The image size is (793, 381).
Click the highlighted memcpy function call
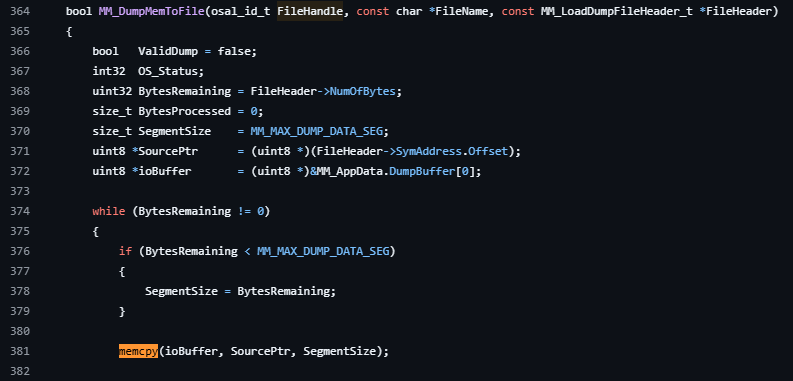coord(139,351)
